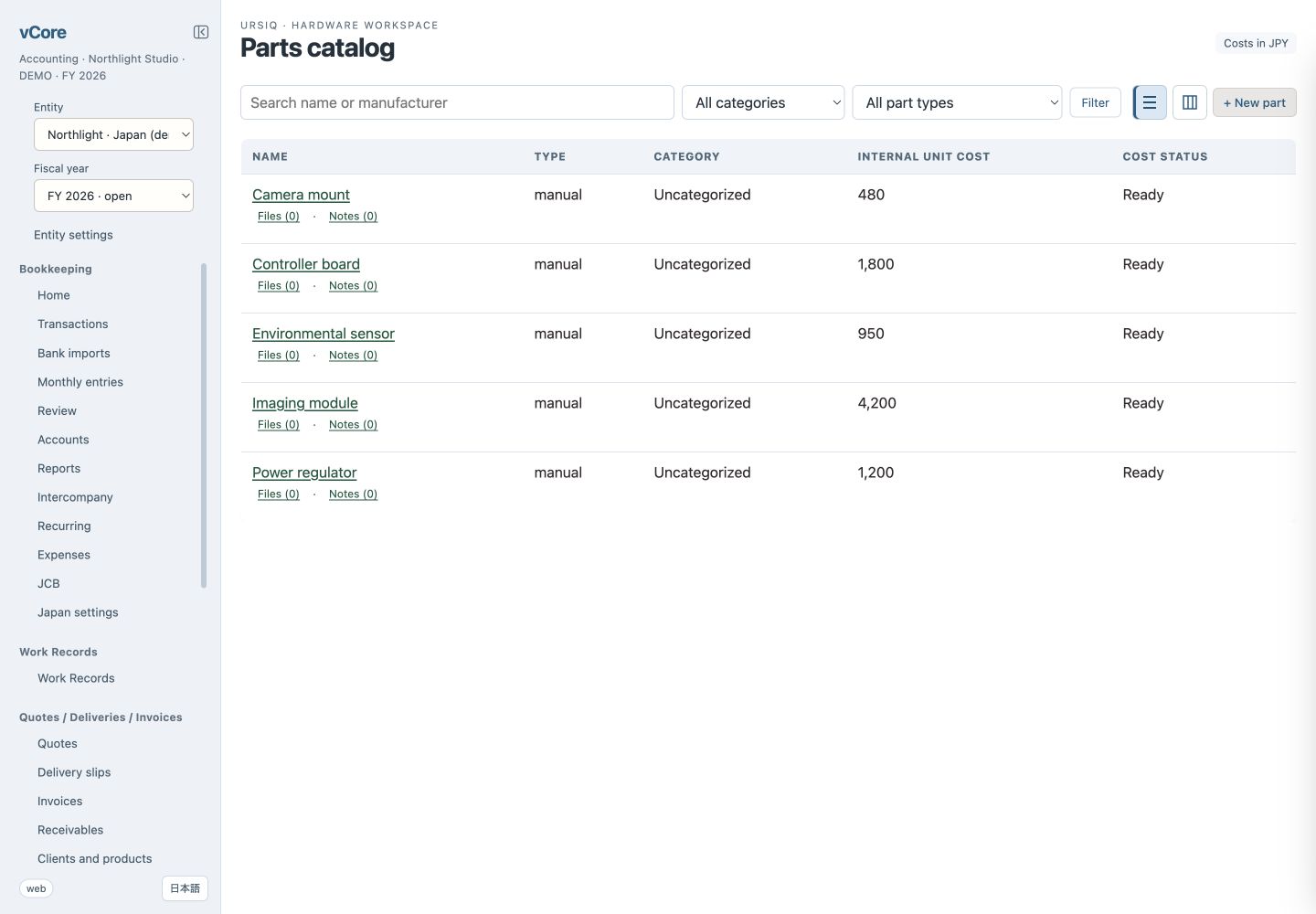Expand the All part types filter
This screenshot has width=1316, height=914.
click(957, 102)
